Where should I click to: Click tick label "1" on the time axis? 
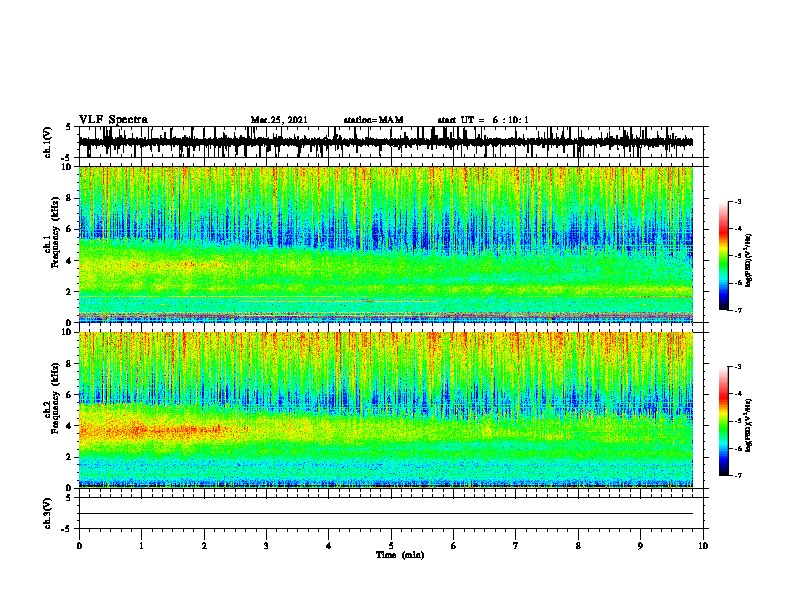pyautogui.click(x=141, y=546)
